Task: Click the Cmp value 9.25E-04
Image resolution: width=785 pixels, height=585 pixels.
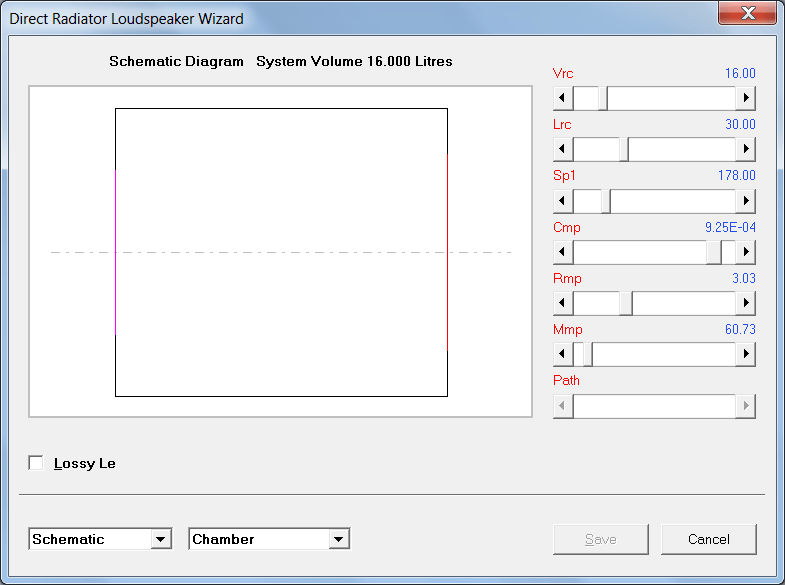Action: [x=730, y=227]
